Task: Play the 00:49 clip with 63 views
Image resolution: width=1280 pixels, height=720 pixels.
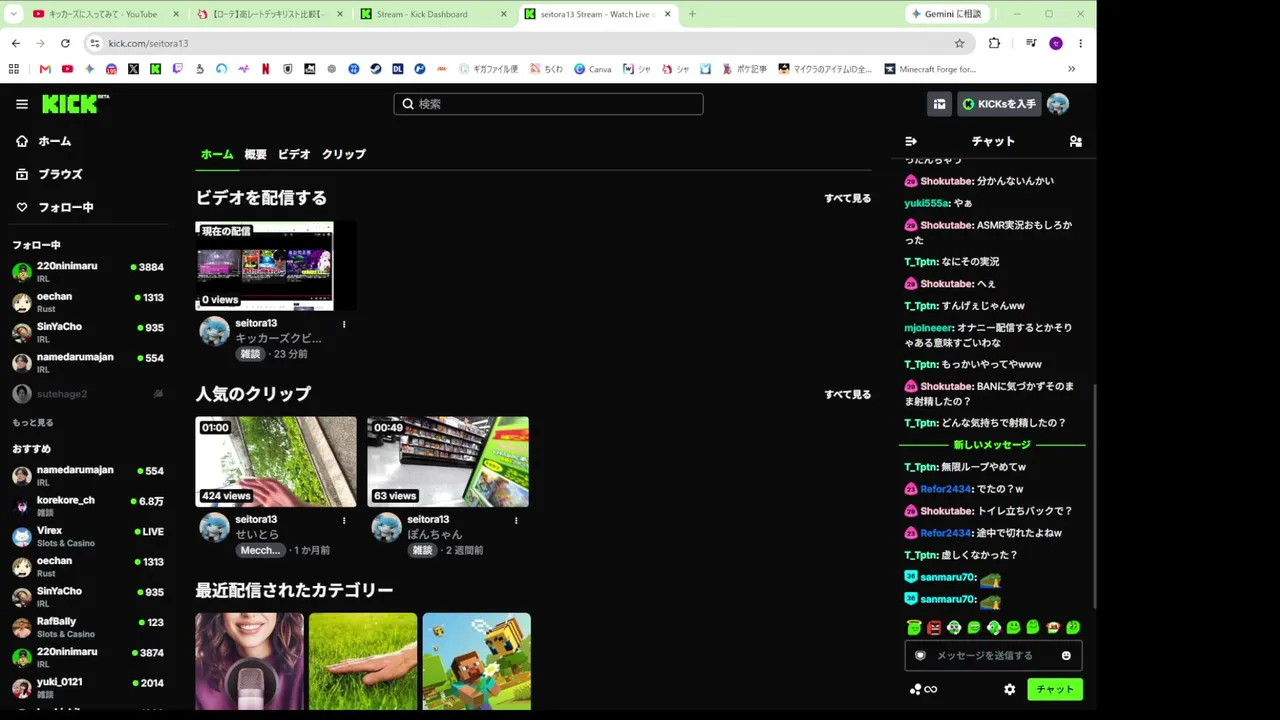Action: pos(448,462)
